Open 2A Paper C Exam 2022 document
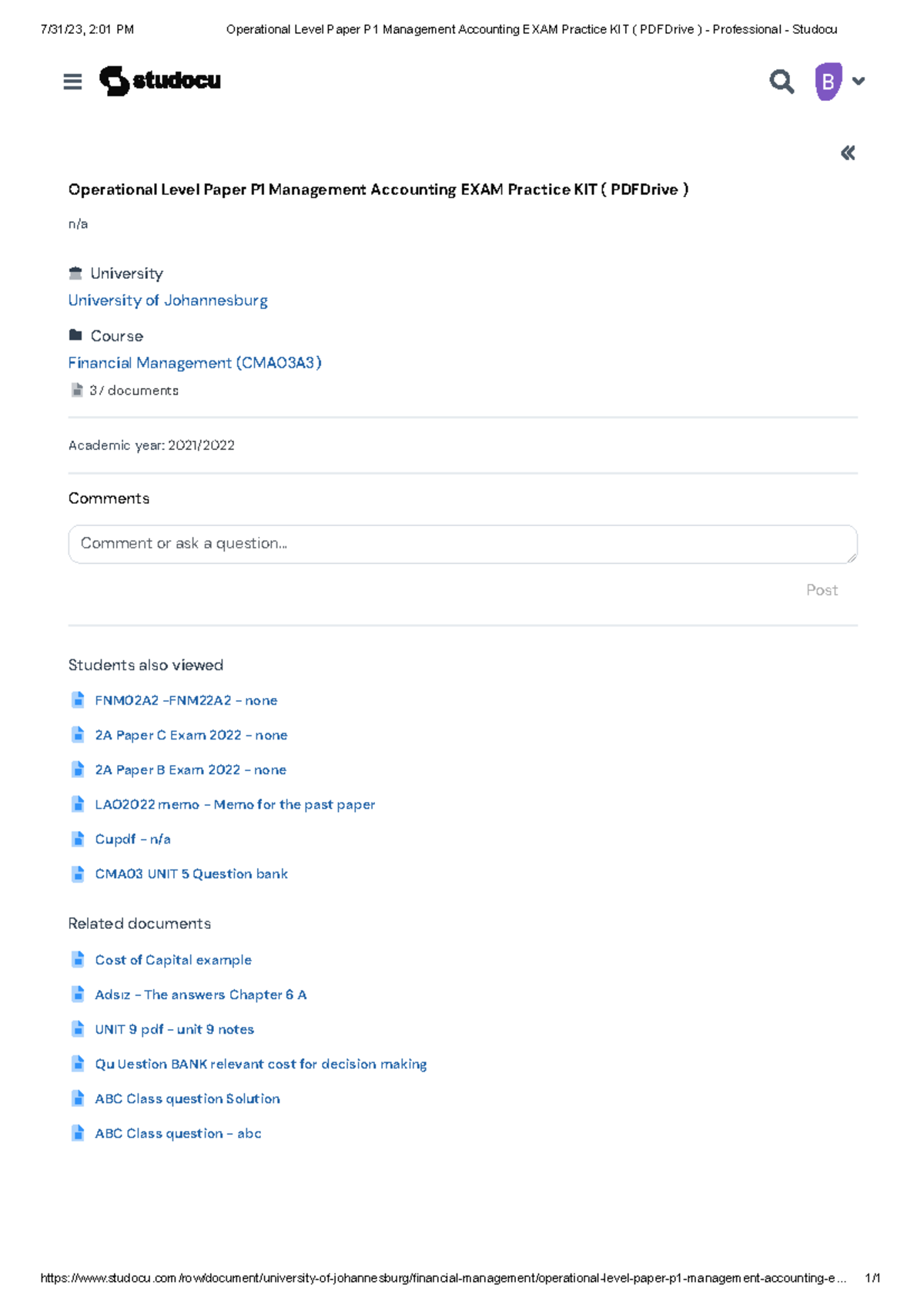 point(191,735)
